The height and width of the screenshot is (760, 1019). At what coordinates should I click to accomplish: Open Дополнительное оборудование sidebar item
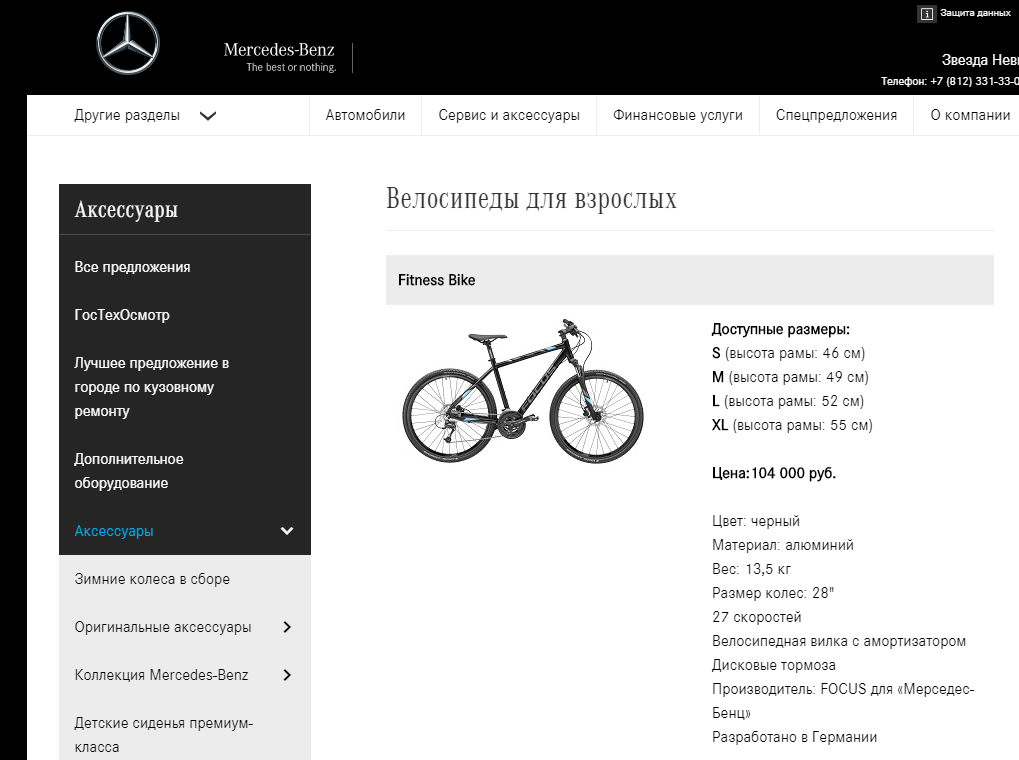(x=129, y=471)
